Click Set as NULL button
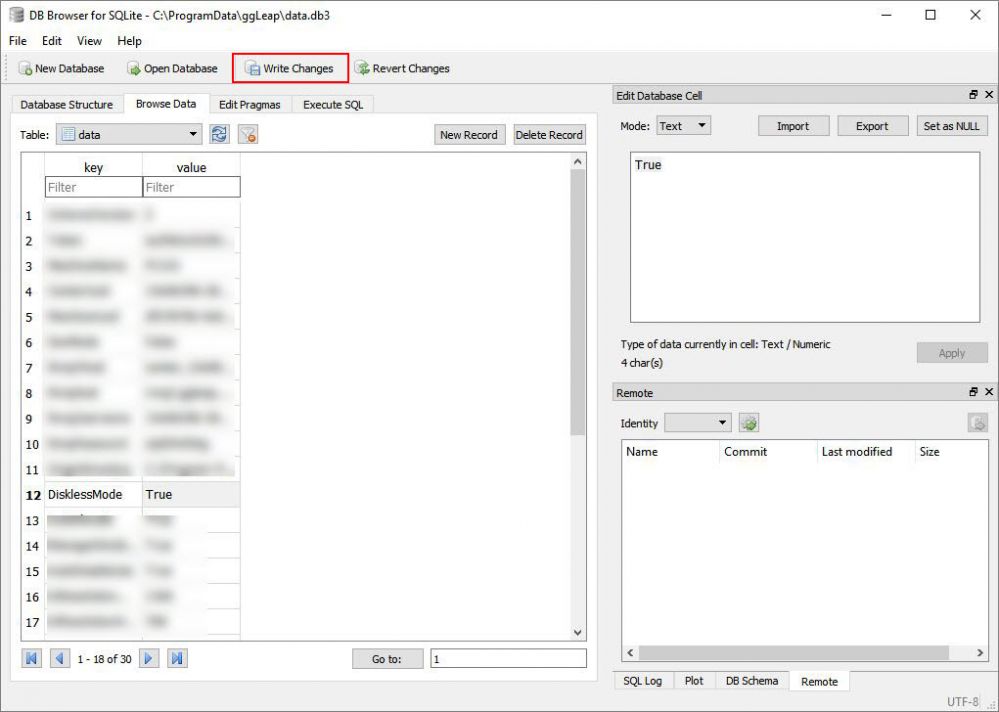The height and width of the screenshot is (712, 999). [952, 125]
